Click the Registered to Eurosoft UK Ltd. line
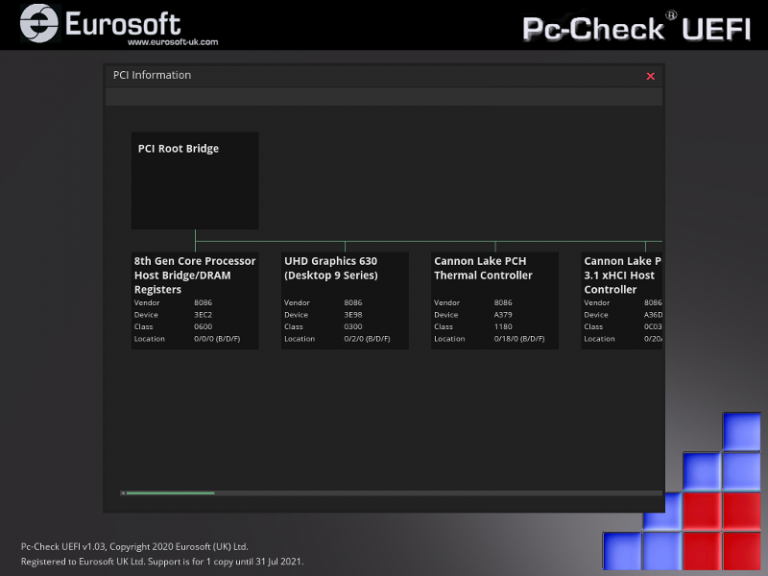Image resolution: width=768 pixels, height=576 pixels. click(x=162, y=561)
